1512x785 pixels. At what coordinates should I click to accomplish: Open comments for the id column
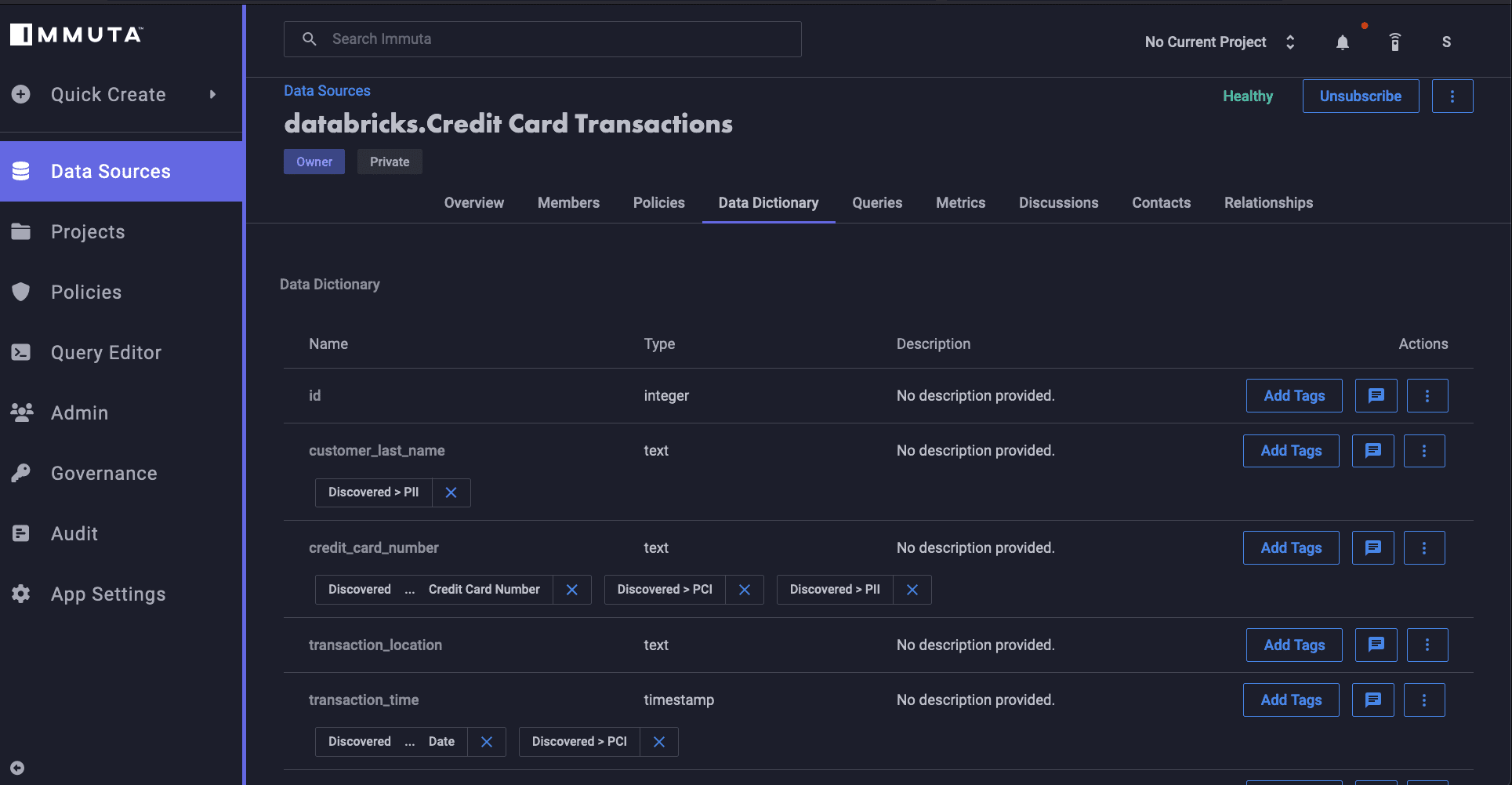pos(1376,396)
